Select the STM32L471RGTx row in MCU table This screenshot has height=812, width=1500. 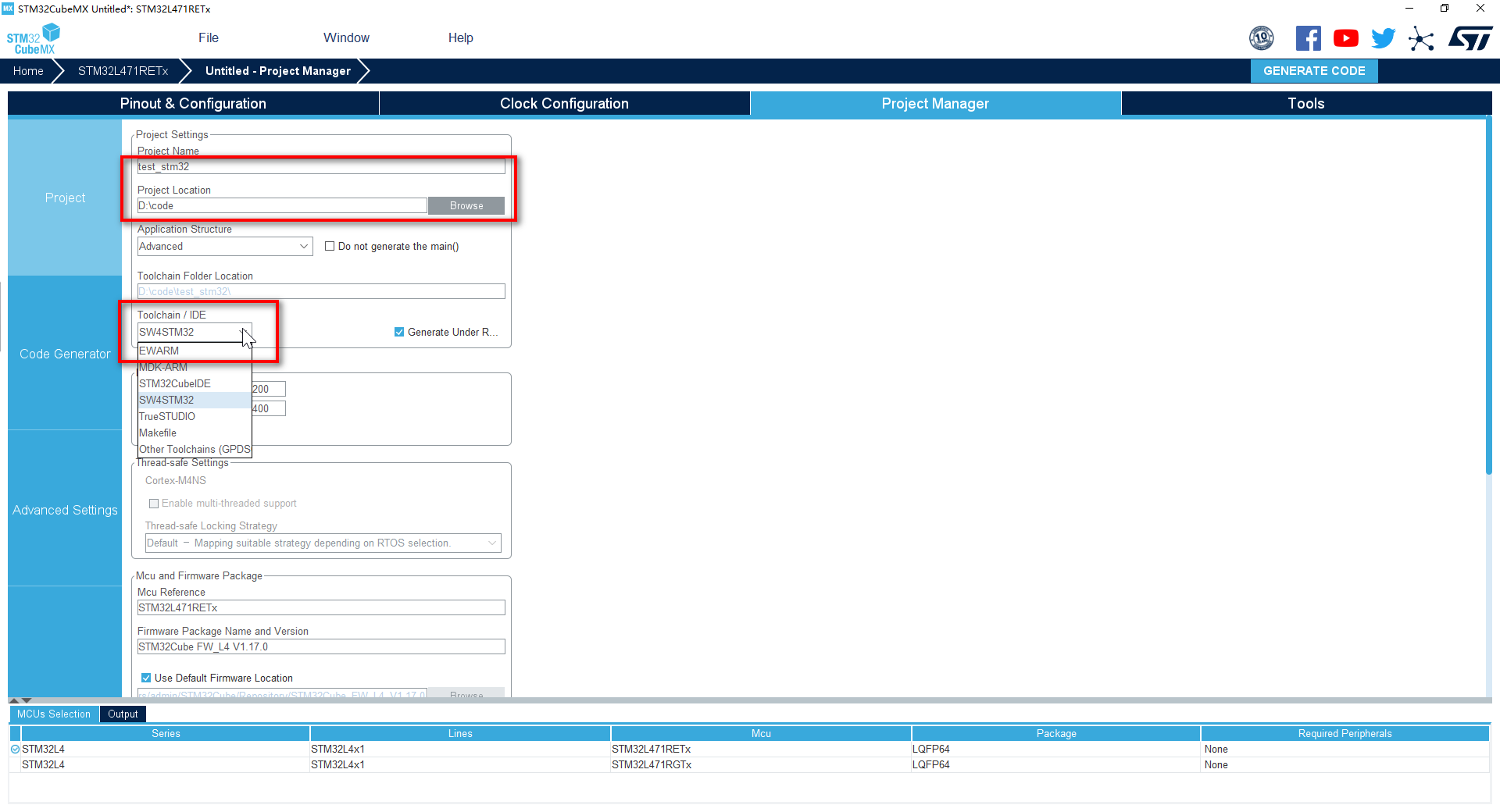tap(750, 764)
